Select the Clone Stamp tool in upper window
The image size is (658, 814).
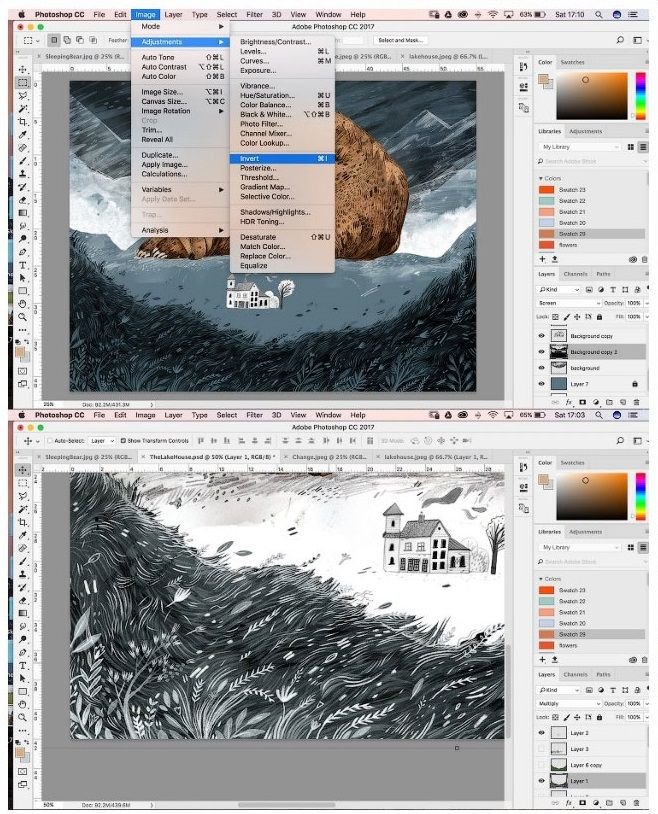pos(23,174)
